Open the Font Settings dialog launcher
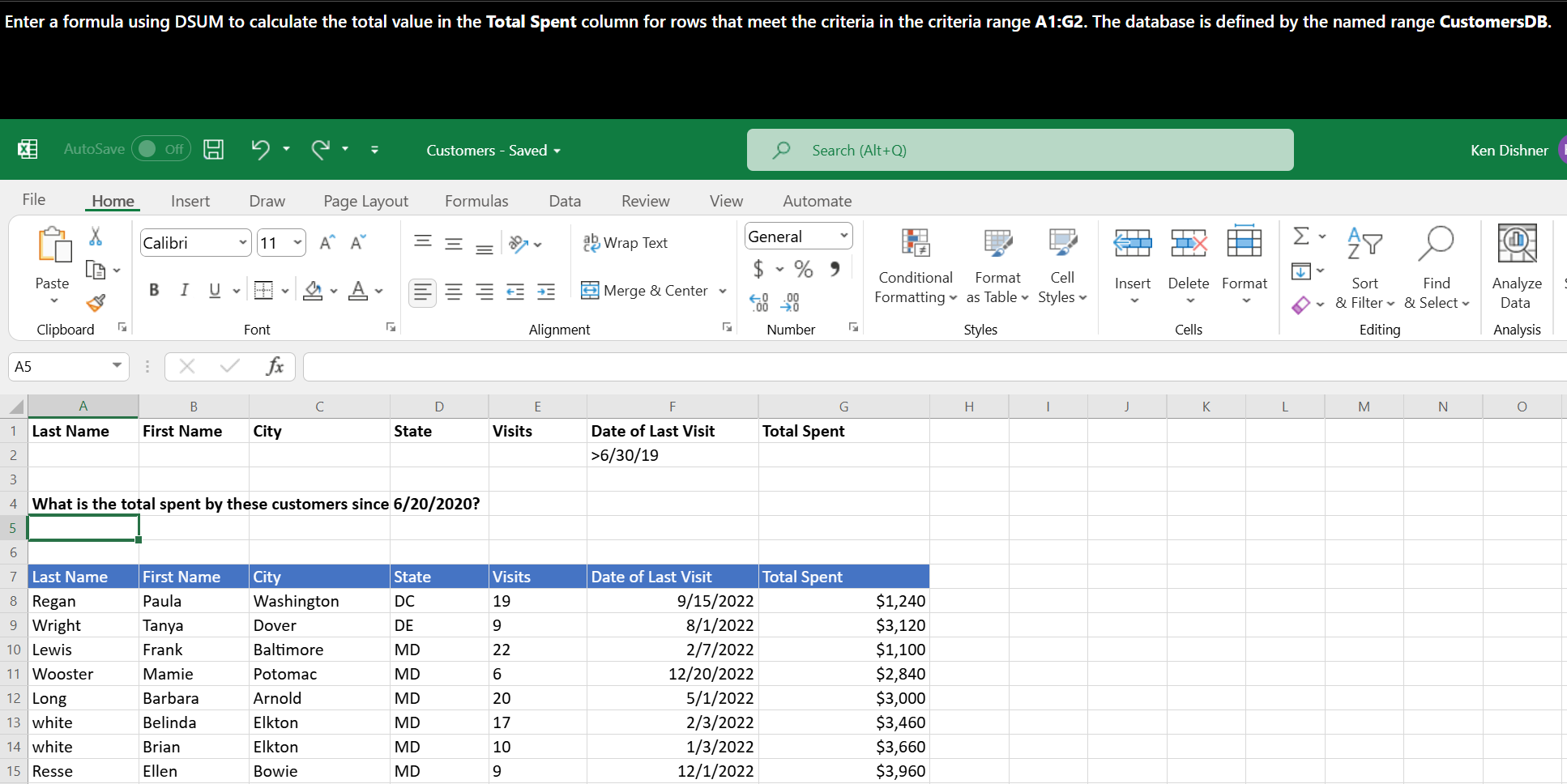 pos(391,327)
